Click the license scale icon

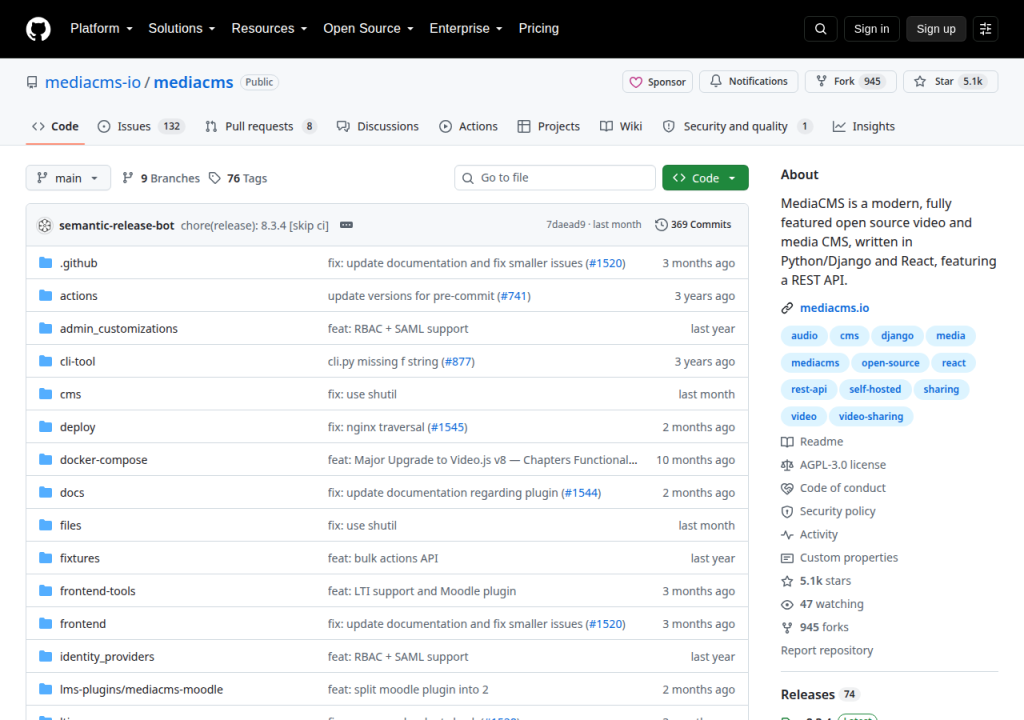[787, 465]
